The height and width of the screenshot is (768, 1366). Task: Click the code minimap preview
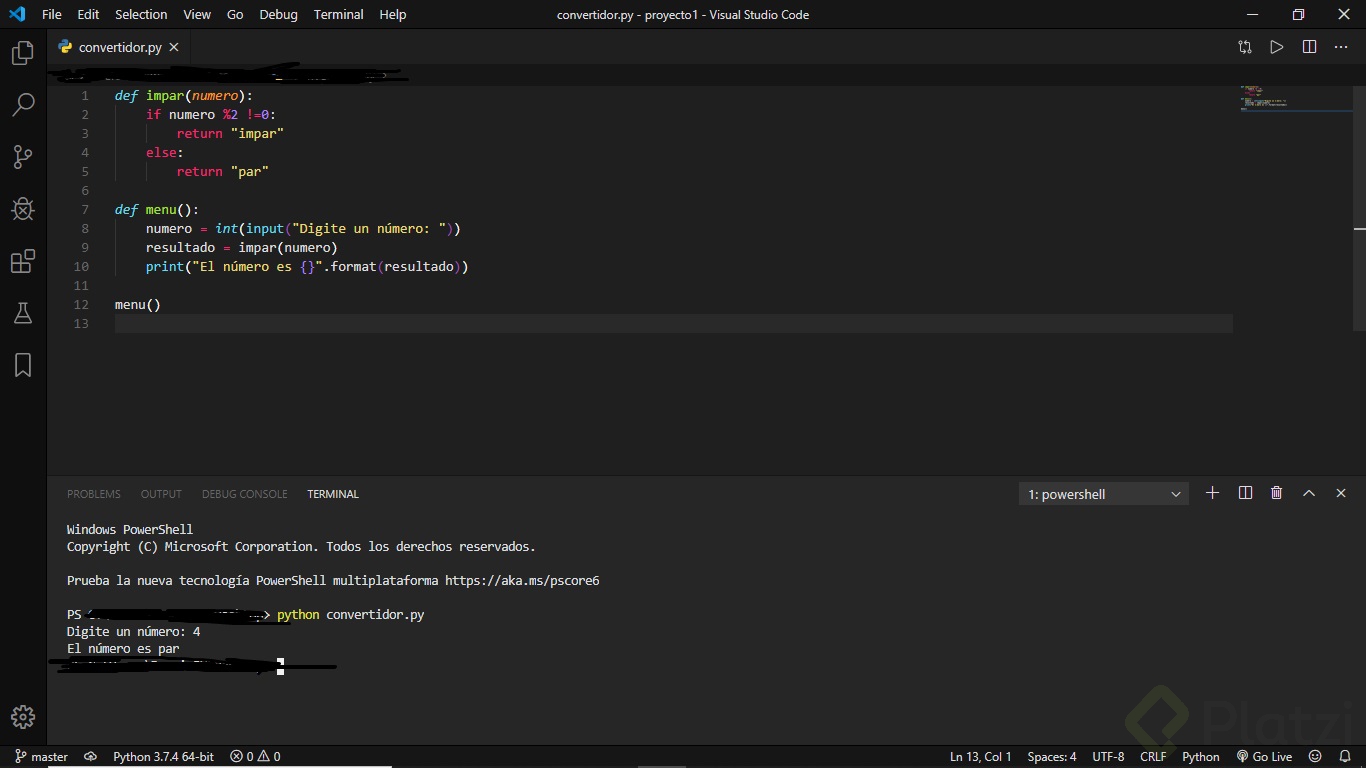pyautogui.click(x=1296, y=98)
